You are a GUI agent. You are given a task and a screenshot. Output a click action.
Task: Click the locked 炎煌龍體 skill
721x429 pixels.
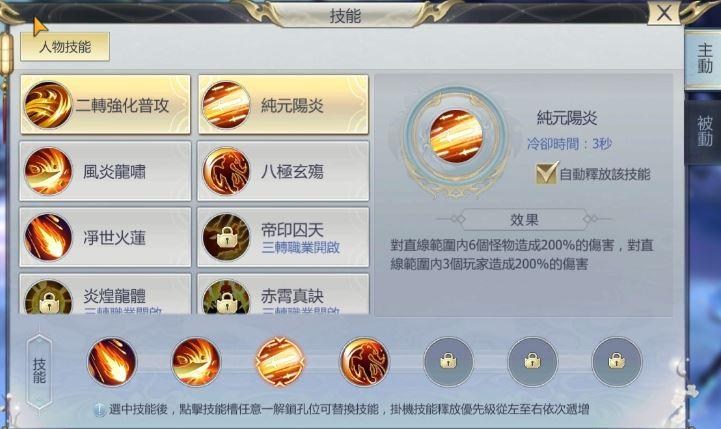point(105,294)
